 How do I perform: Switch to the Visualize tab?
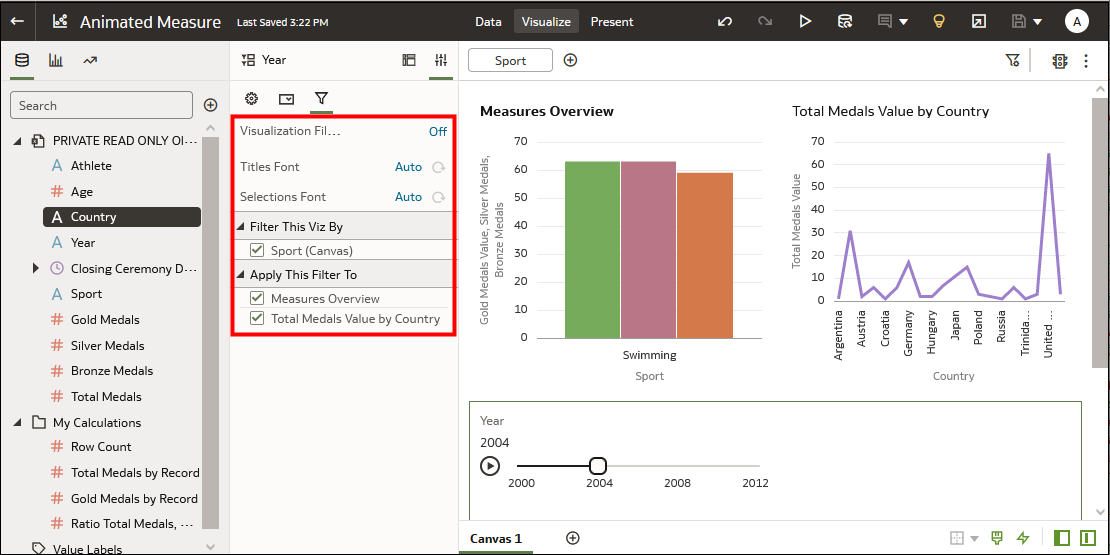point(547,21)
